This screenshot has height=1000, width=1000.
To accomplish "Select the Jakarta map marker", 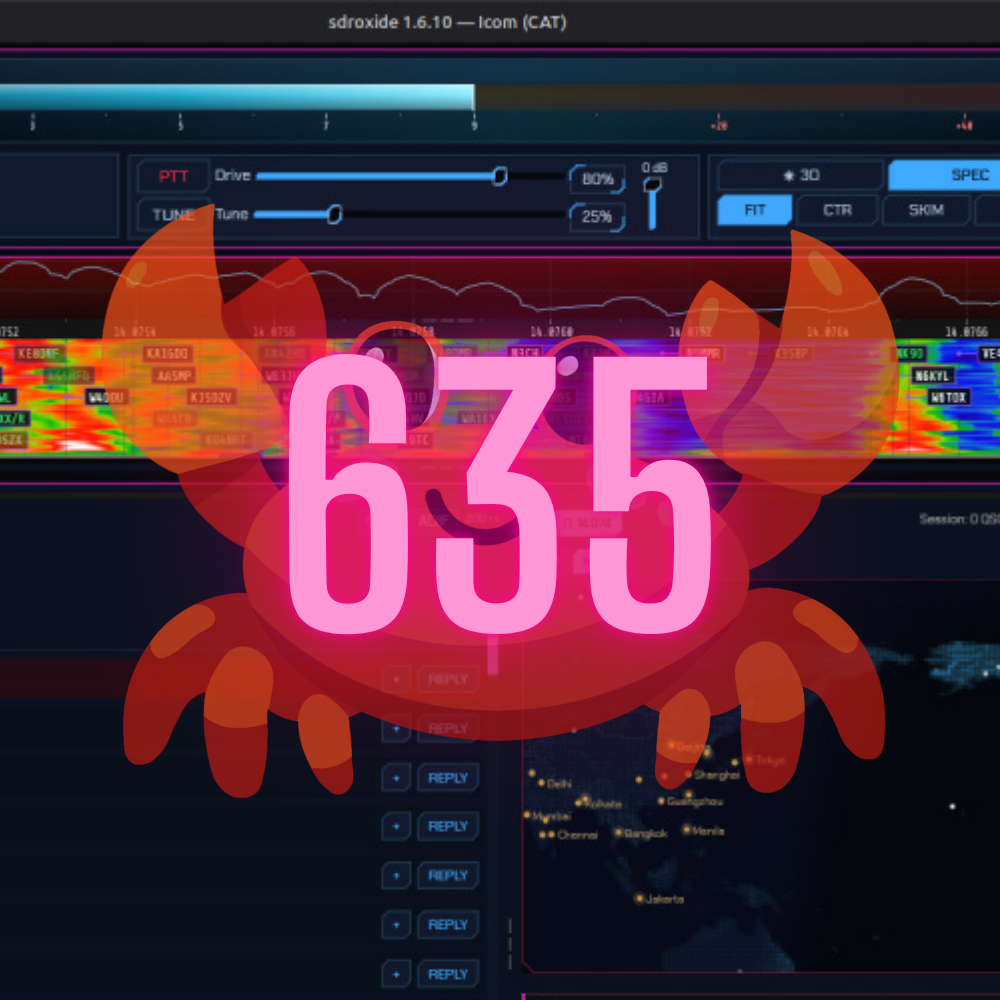I will 639,899.
